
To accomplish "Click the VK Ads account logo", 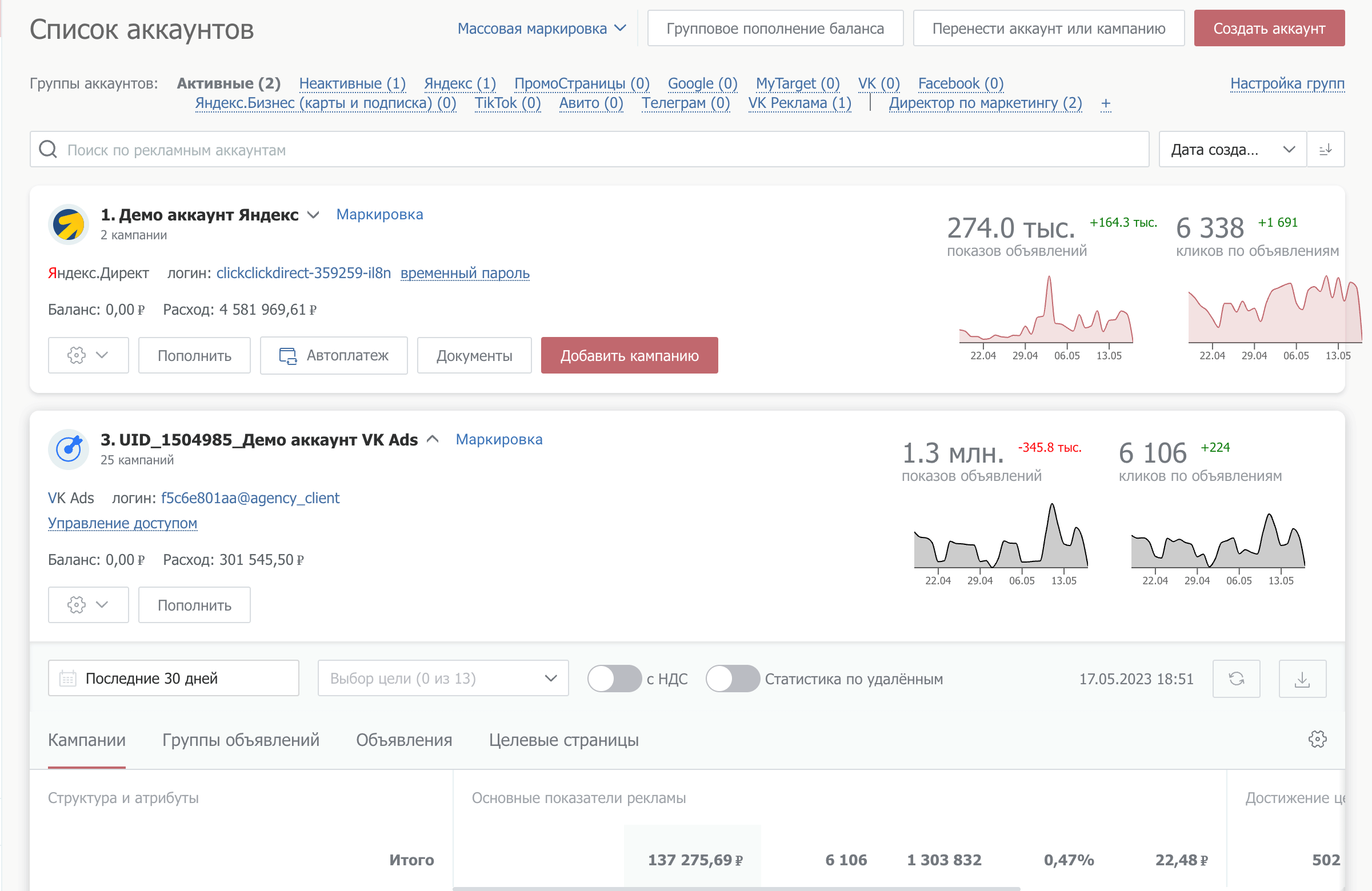I will tap(69, 449).
